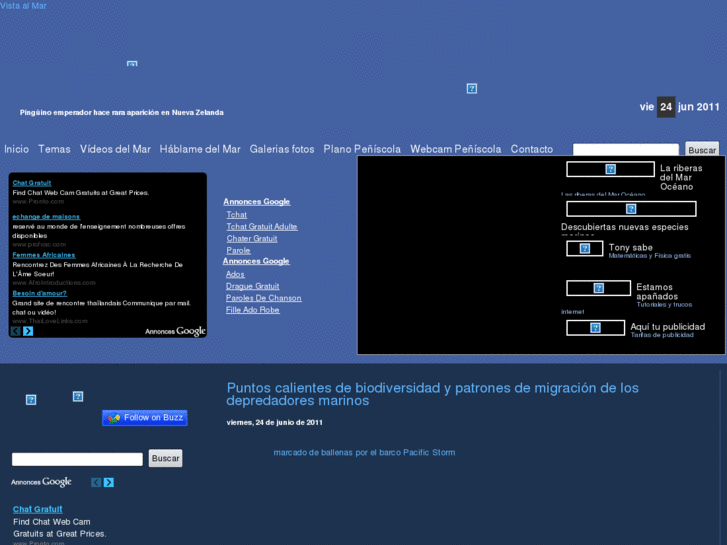Click broken image beside Estamos apañados

point(599,288)
